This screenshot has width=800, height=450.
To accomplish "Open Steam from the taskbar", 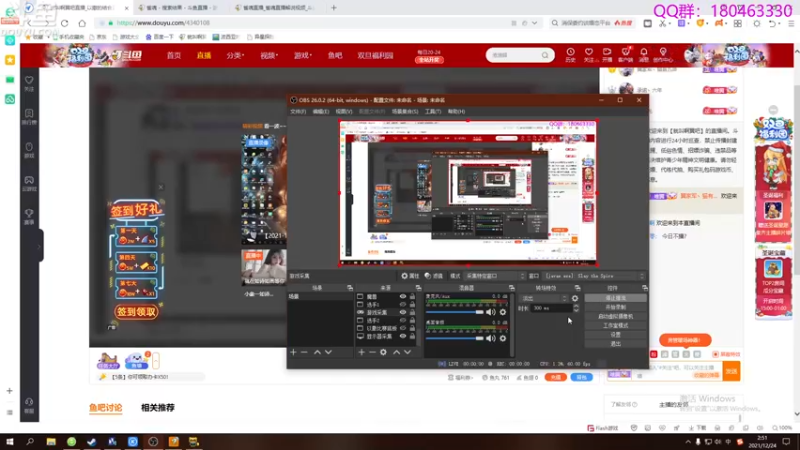I will pos(92,442).
